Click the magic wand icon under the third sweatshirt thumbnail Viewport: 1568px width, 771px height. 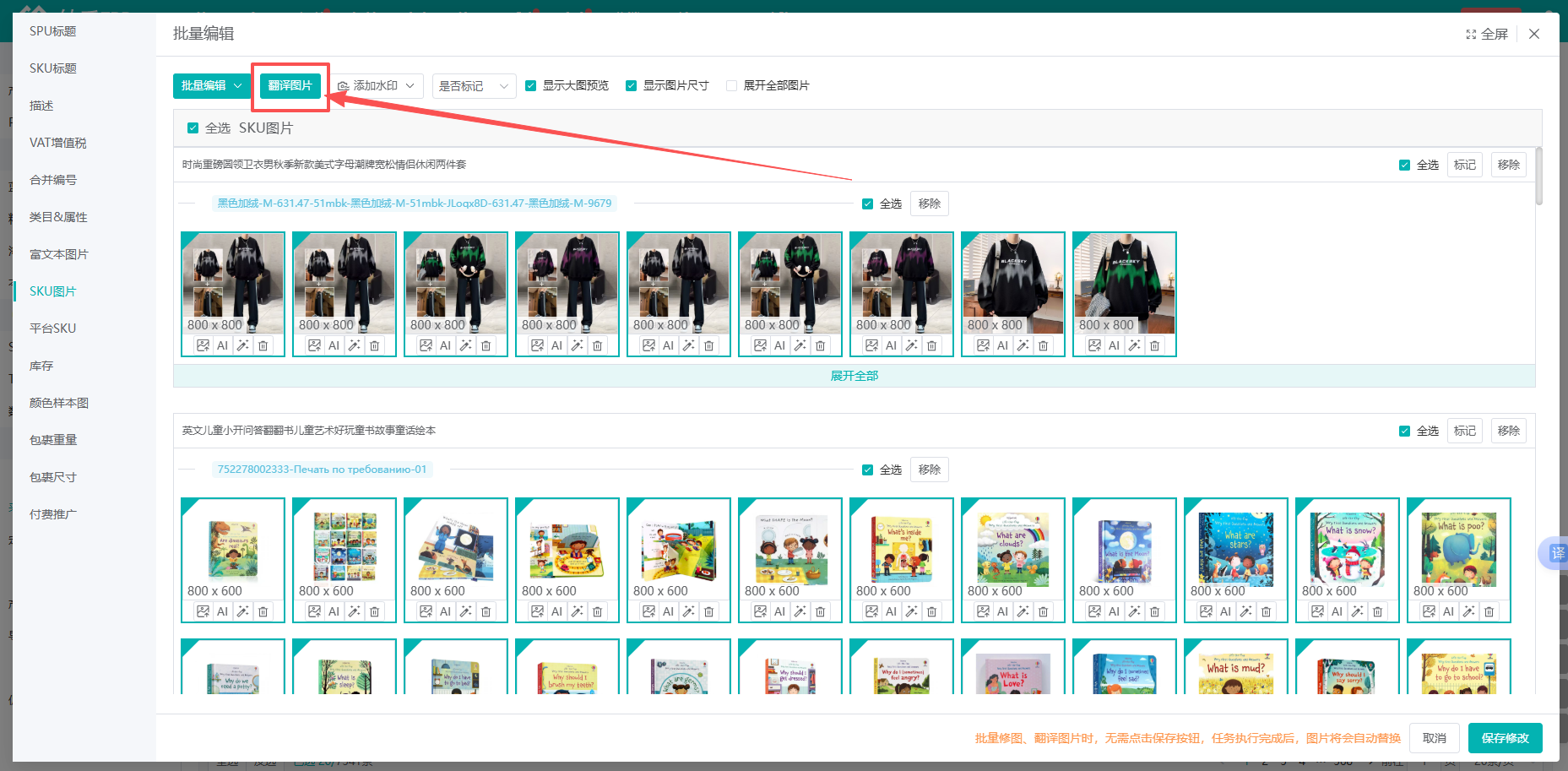(x=465, y=345)
